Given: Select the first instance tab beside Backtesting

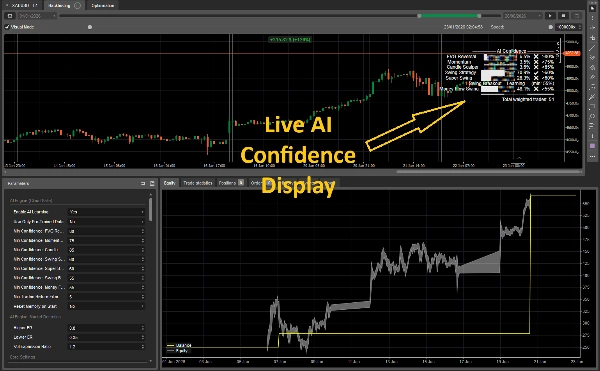Looking at the screenshot, I should tap(23, 5).
